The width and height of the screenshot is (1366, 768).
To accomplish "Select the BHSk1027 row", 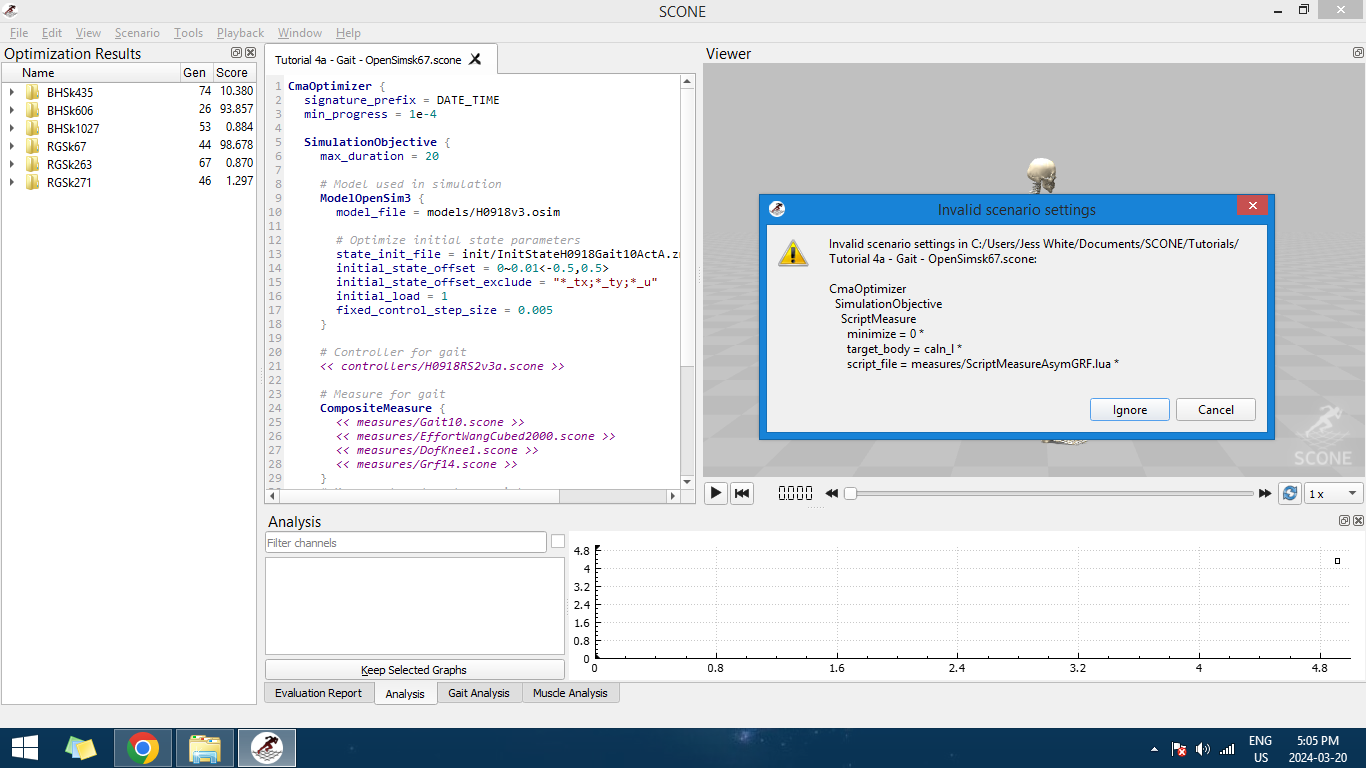I will pos(129,128).
